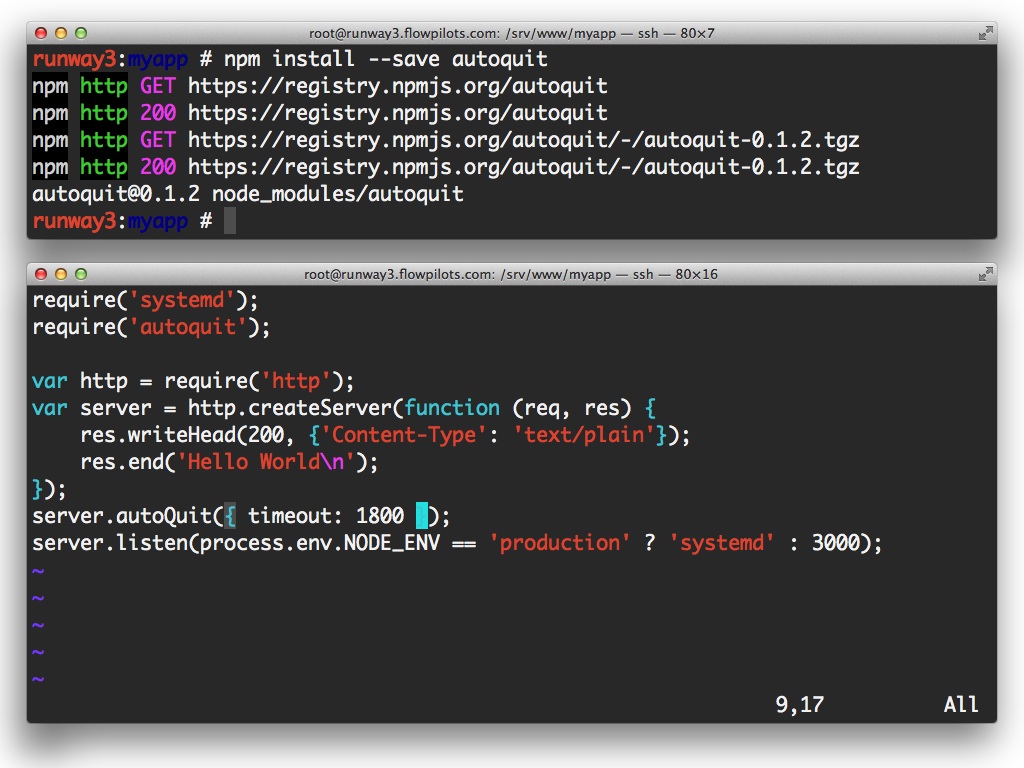The height and width of the screenshot is (768, 1024).
Task: Click the 80×16 window title text
Action: (511, 274)
